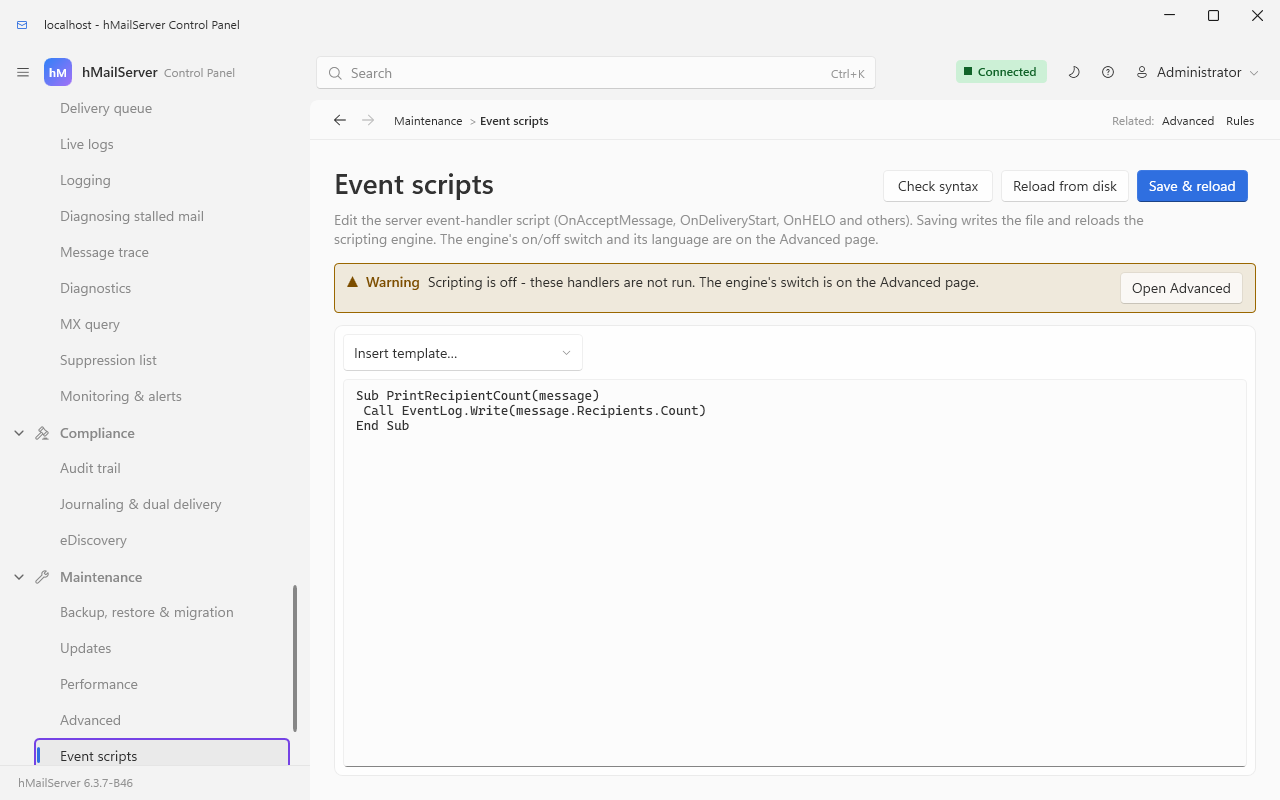Screen dimensions: 1280x800
Task: Go back with the left arrow
Action: point(340,120)
